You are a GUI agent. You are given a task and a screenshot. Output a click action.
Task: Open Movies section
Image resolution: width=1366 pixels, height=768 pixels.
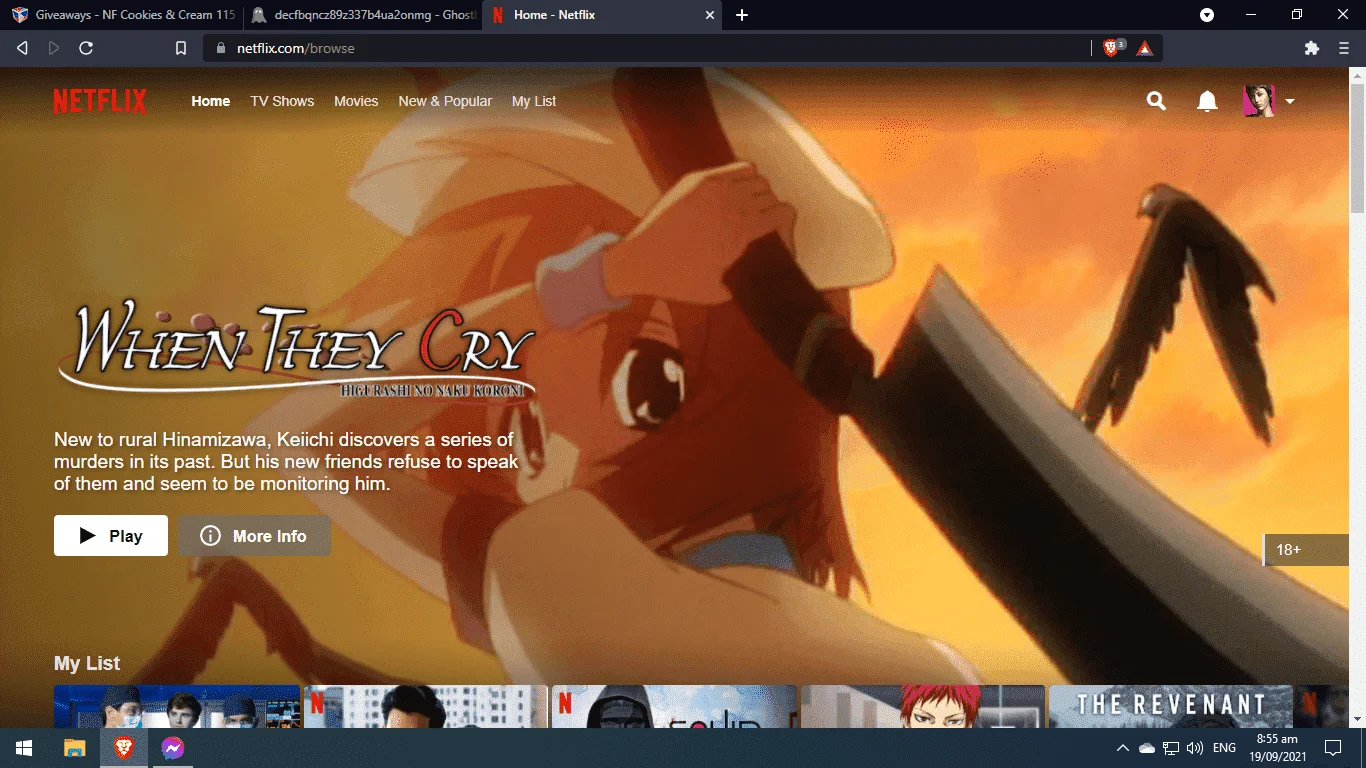[356, 101]
